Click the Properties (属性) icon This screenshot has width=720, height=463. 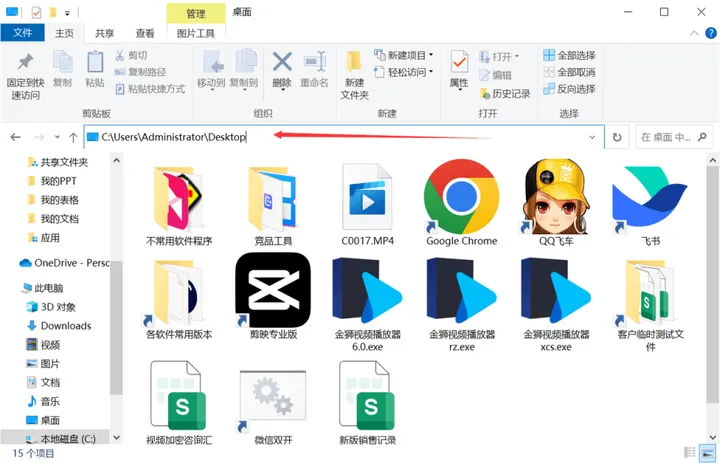[x=459, y=62]
